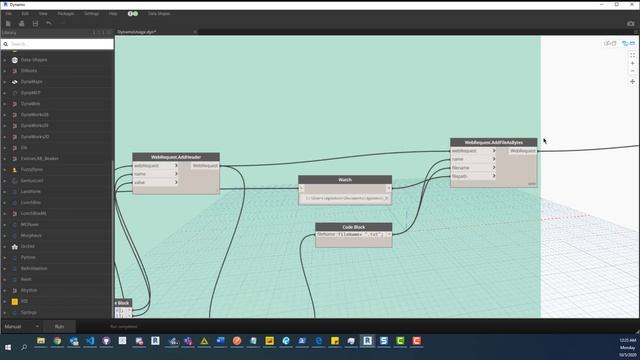This screenshot has height=360, width=640.
Task: Select the open Dynamo workspace tab
Action: click(x=137, y=32)
